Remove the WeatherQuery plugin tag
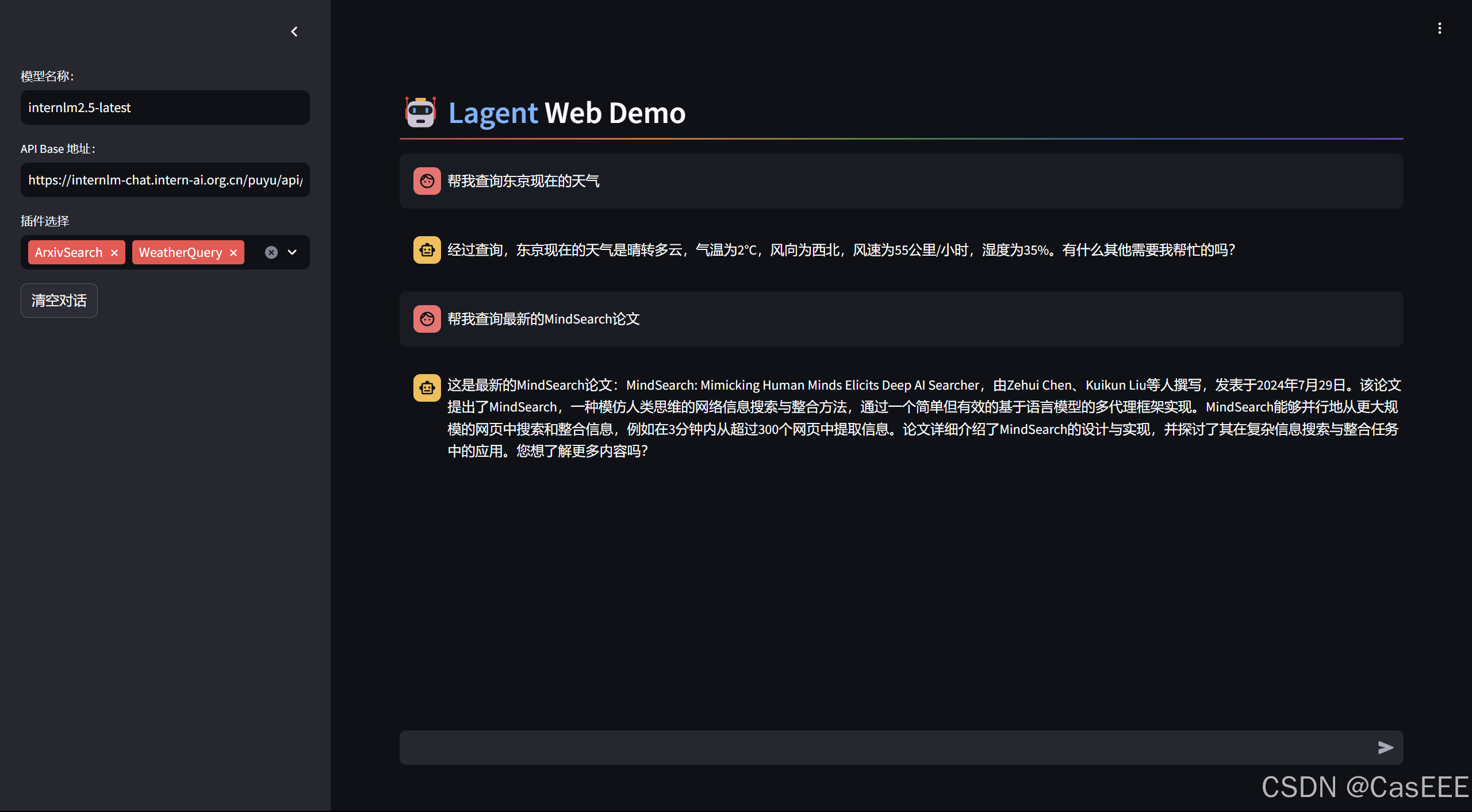Image resolution: width=1472 pixels, height=812 pixels. (x=233, y=252)
